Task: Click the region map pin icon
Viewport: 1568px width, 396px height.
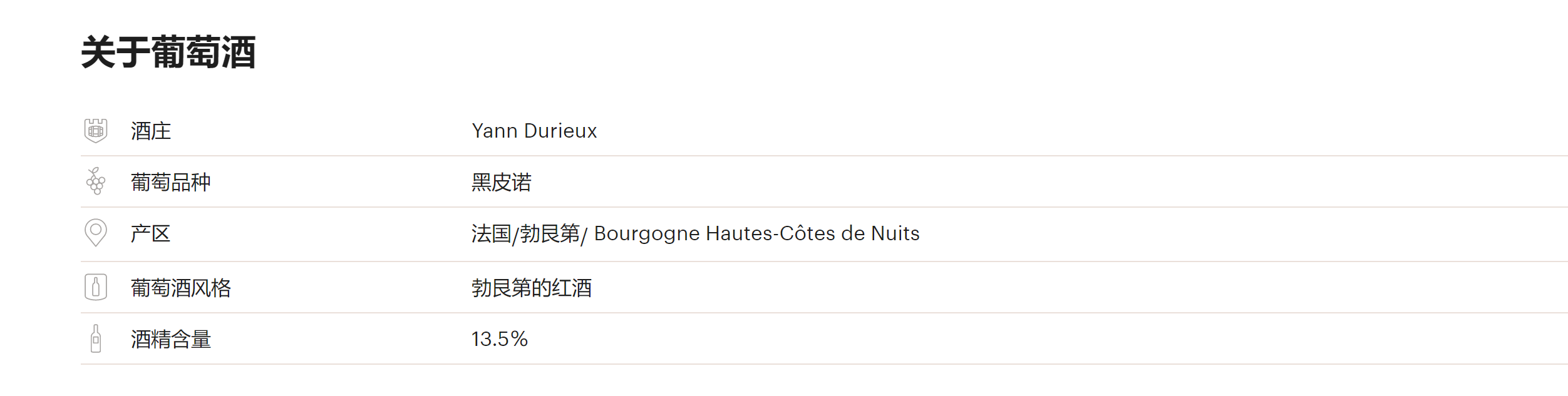Action: [96, 233]
